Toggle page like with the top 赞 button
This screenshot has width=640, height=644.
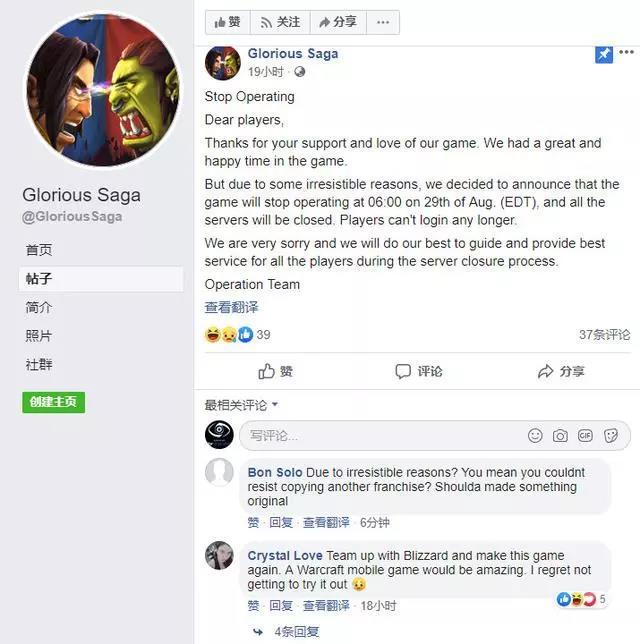click(228, 22)
